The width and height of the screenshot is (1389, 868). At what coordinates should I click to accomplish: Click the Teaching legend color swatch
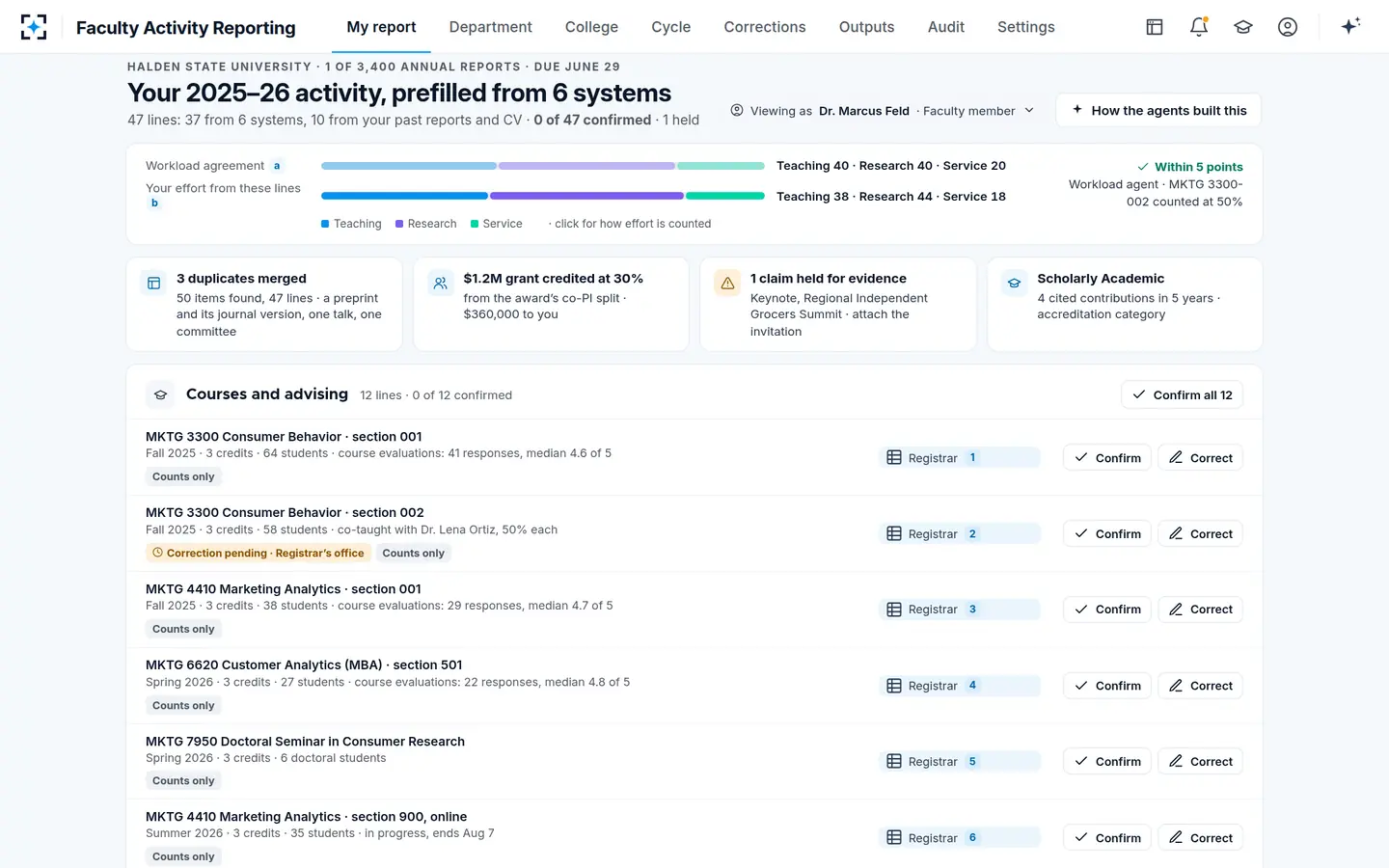coord(325,224)
